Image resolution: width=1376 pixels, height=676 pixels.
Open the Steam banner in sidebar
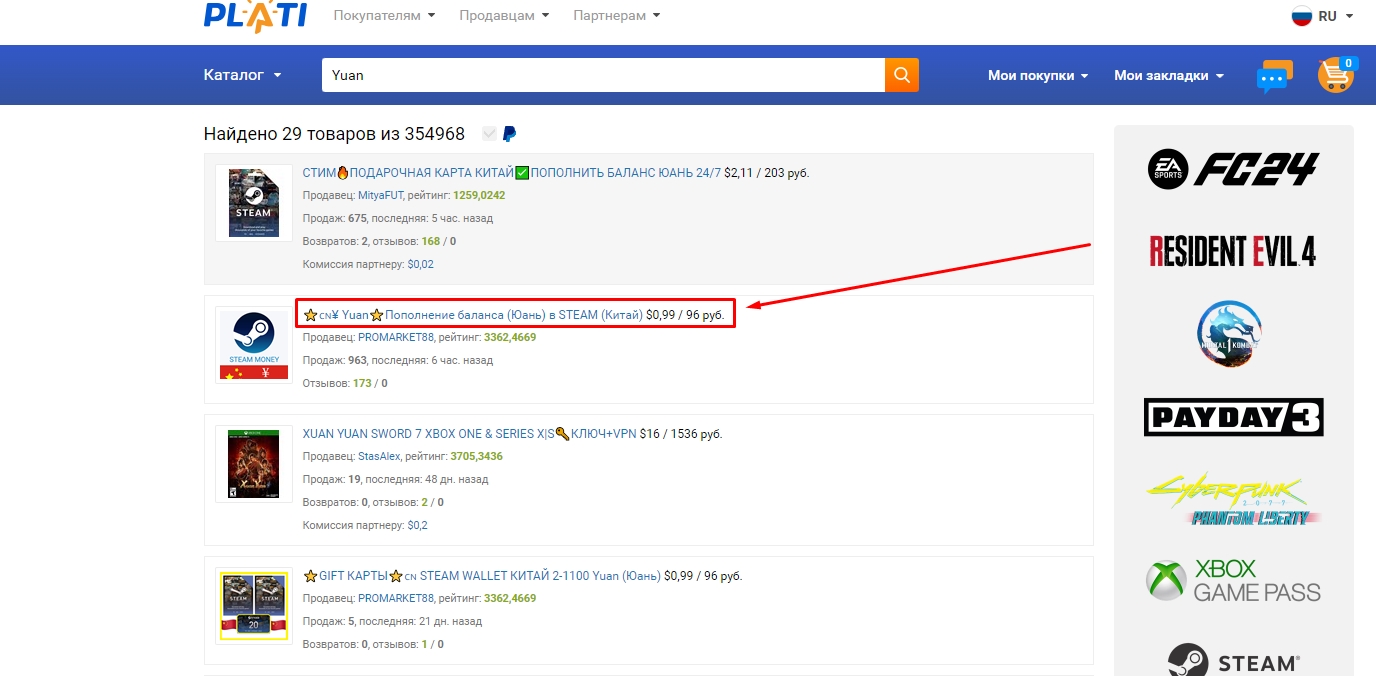[x=1233, y=660]
